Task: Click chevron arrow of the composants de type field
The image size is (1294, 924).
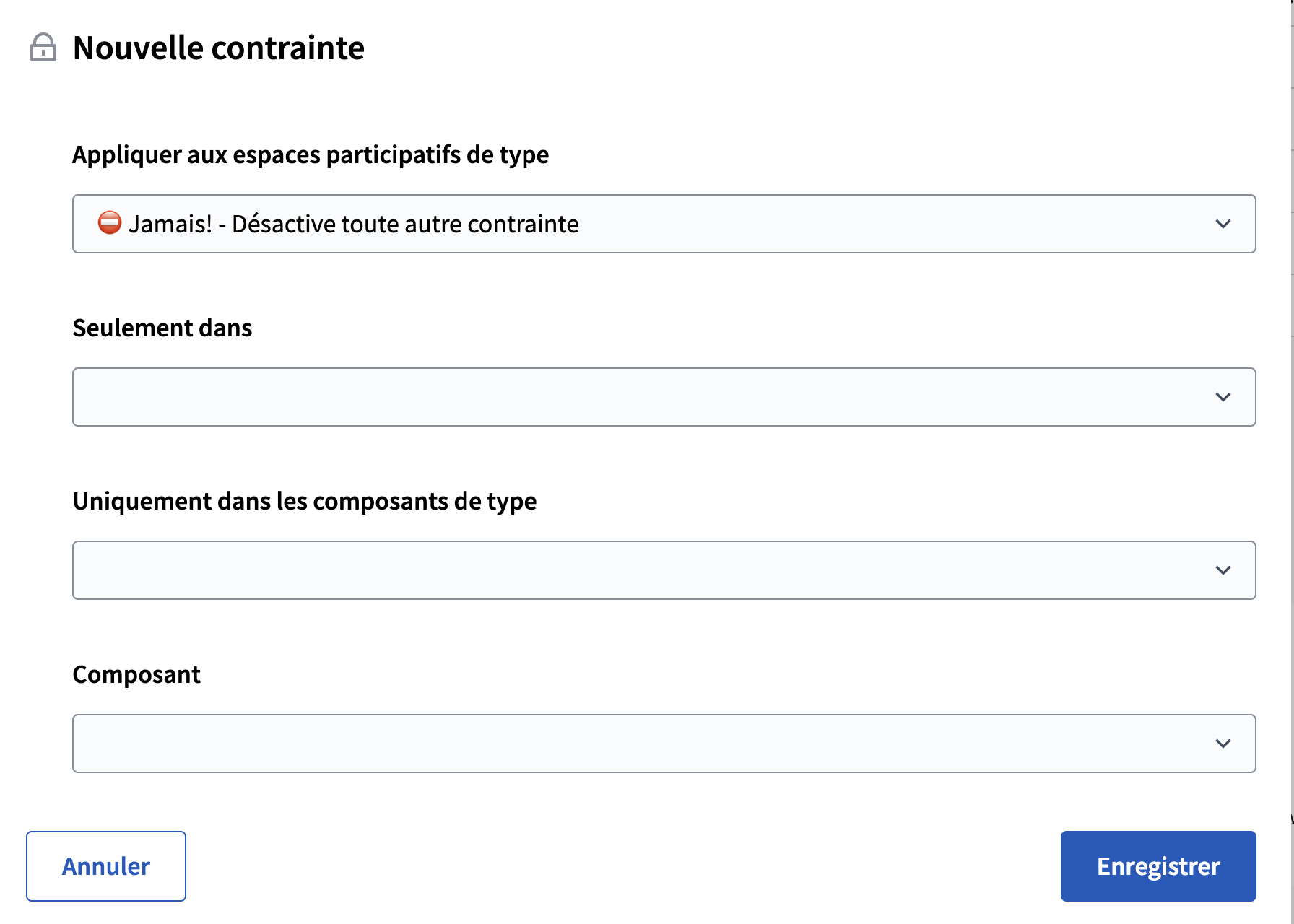Action: coord(1223,570)
